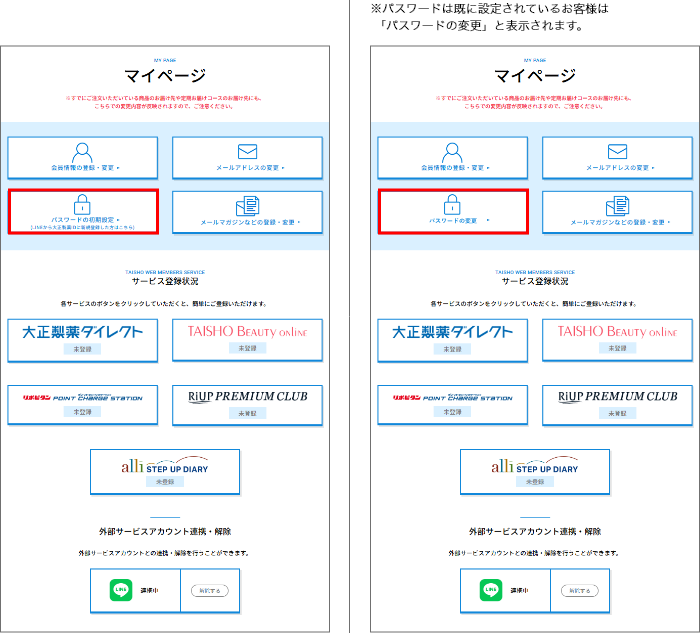Open 会員情報の登録・変更 in the right screenshot

(x=453, y=158)
